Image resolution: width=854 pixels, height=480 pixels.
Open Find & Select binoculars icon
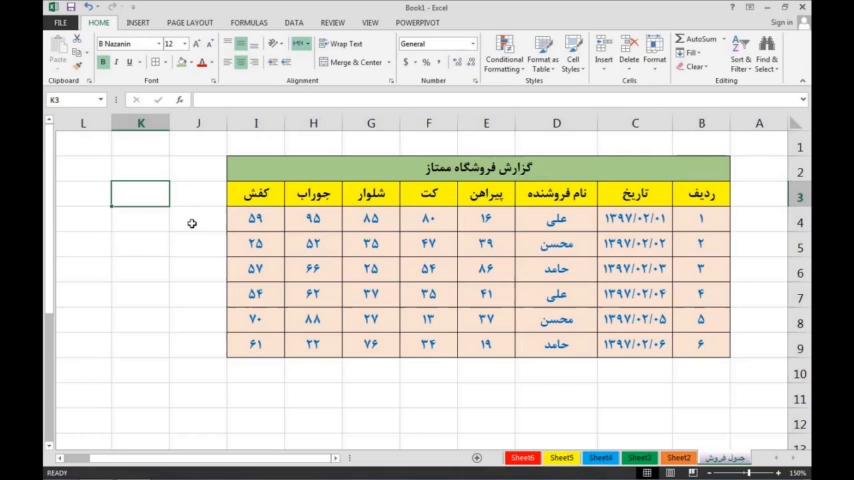[x=767, y=46]
